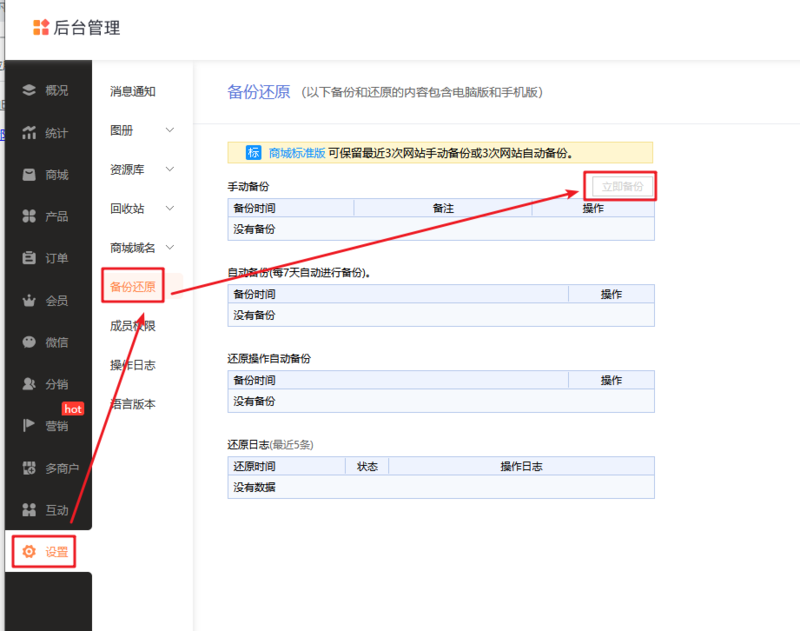Expand the 资源库 resource library submenu

tap(132, 169)
